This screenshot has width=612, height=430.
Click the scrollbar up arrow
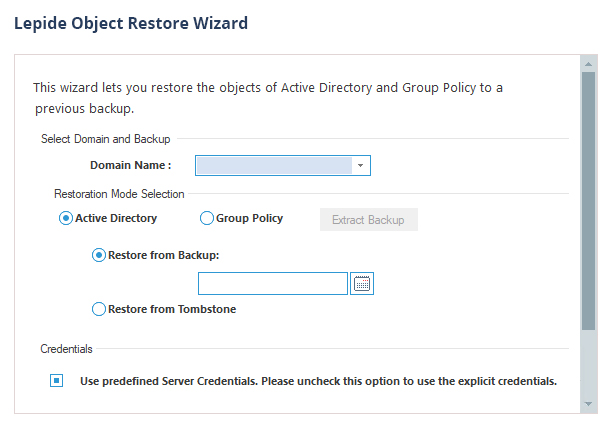[589, 64]
